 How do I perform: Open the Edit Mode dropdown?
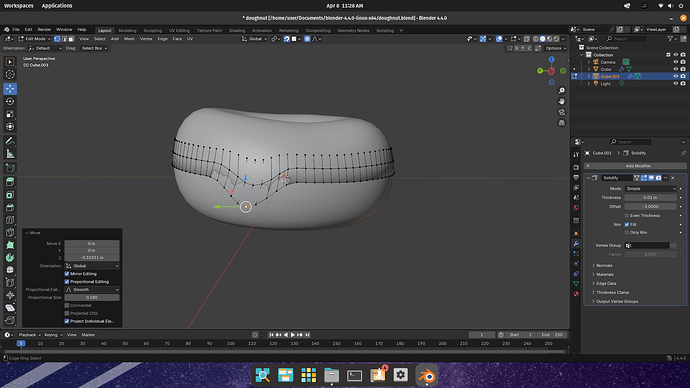(35, 39)
